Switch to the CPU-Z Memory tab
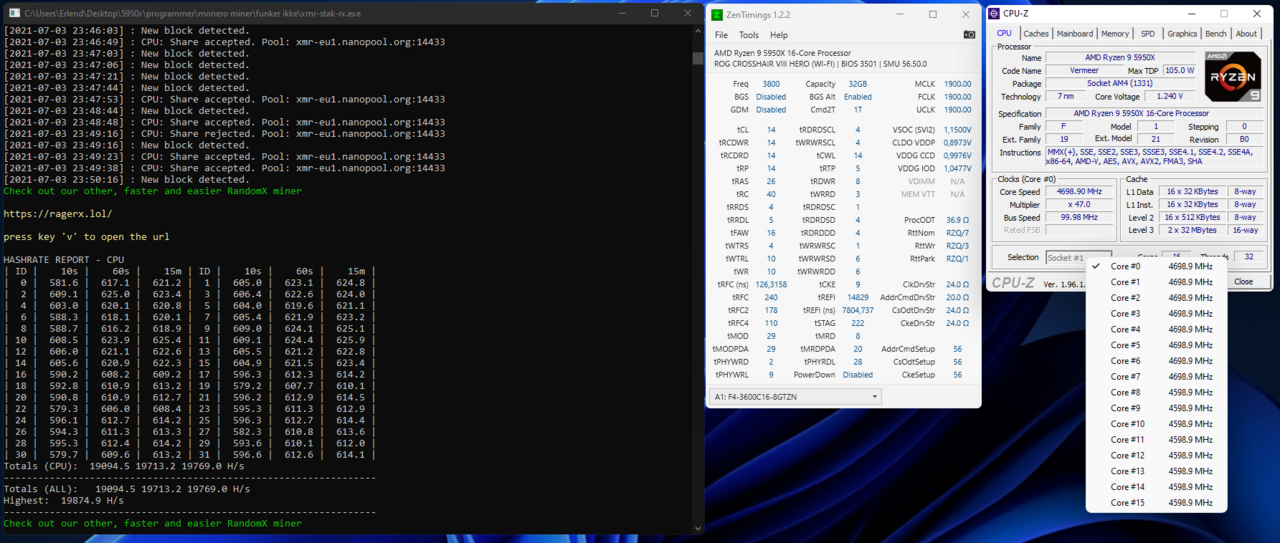The width and height of the screenshot is (1280, 543). tap(1115, 34)
